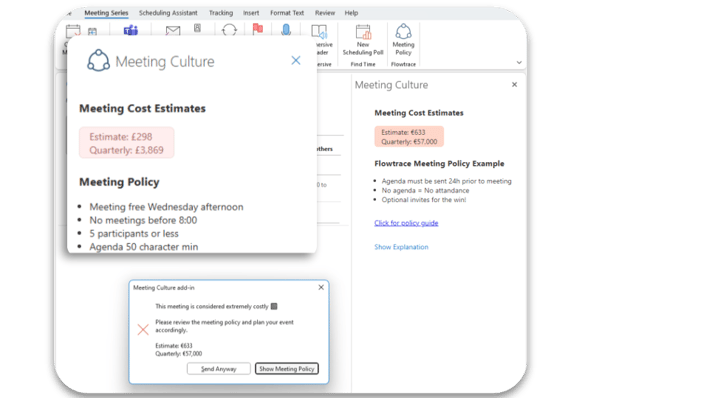Click the red flag categorize icon
This screenshot has width=709, height=398.
pos(258,29)
